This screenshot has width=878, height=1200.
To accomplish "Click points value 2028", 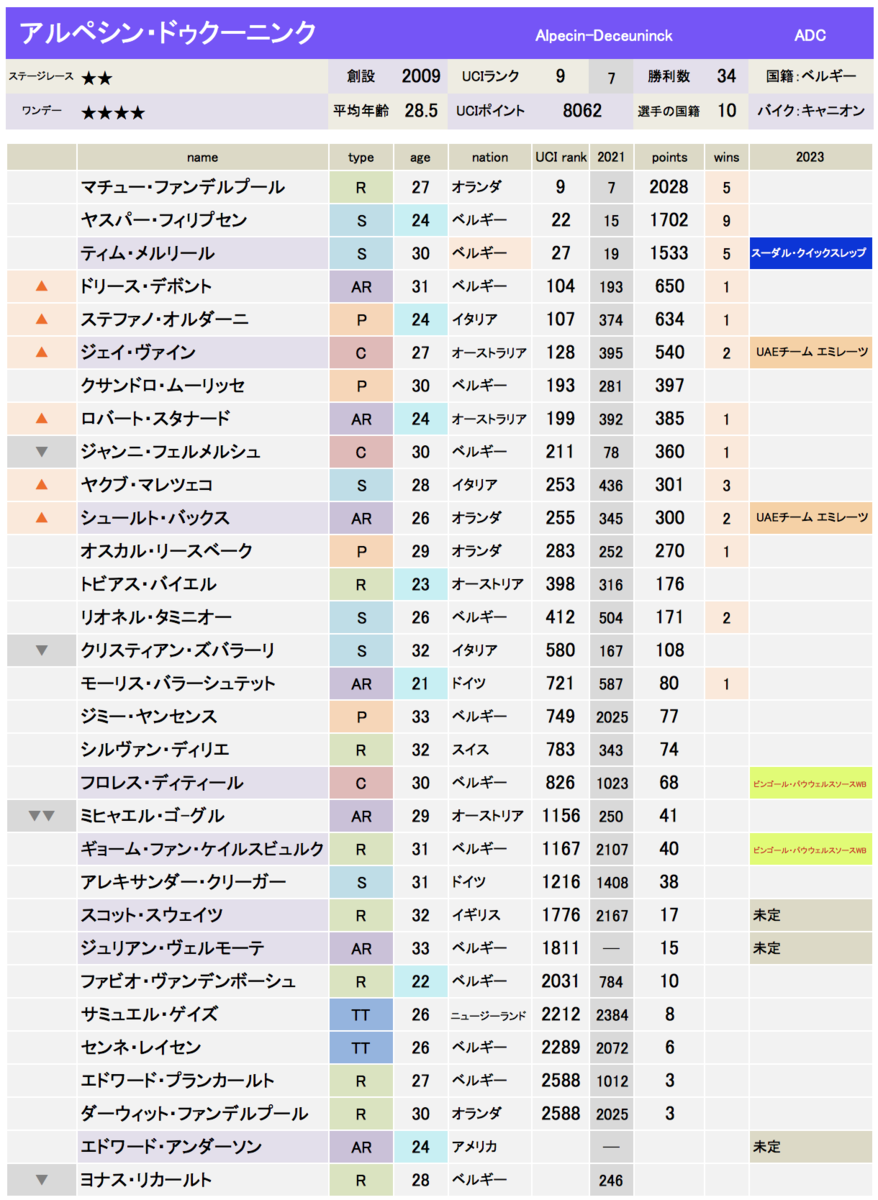I will [x=668, y=187].
